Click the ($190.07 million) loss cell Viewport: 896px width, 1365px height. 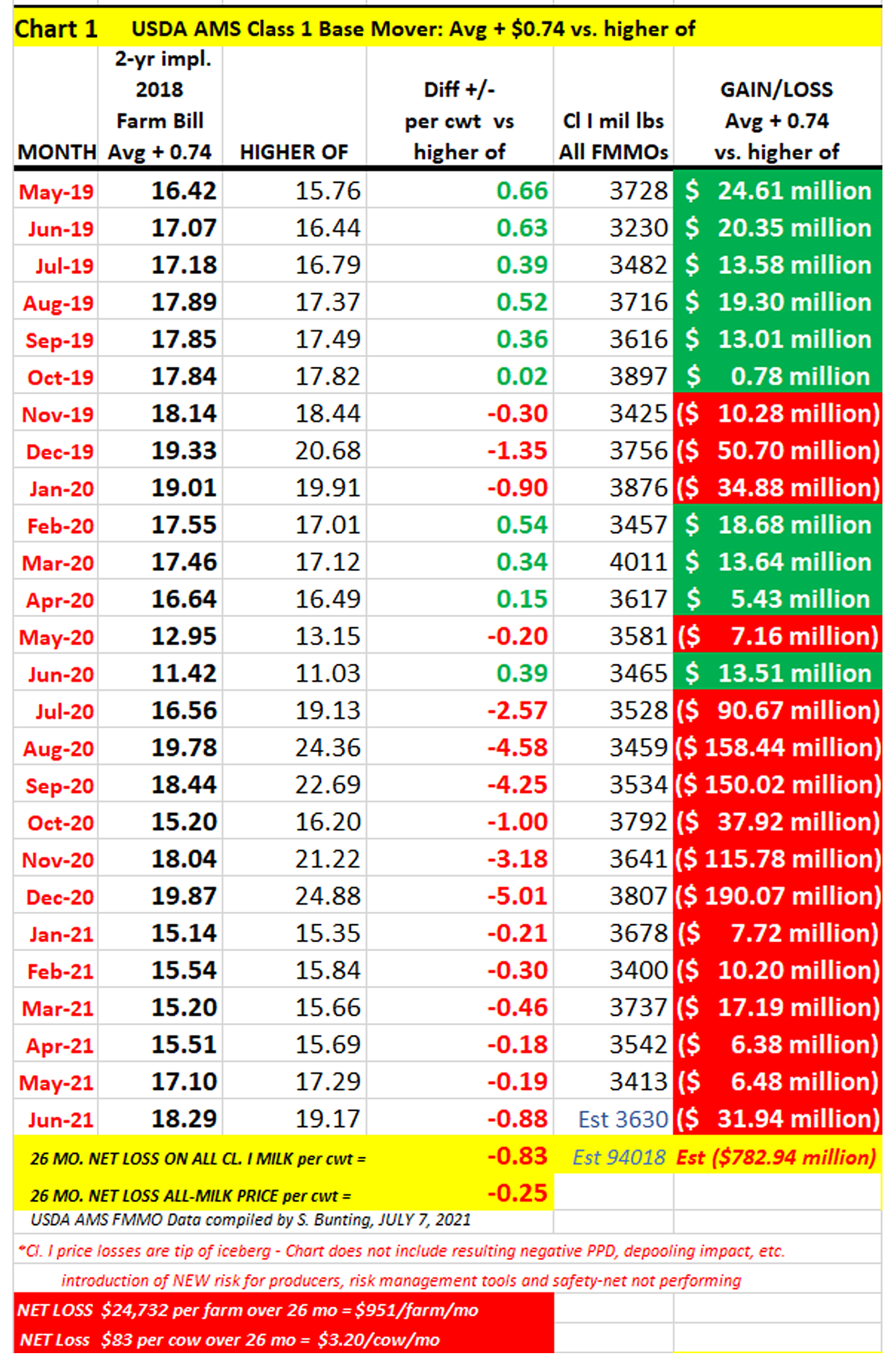[777, 896]
